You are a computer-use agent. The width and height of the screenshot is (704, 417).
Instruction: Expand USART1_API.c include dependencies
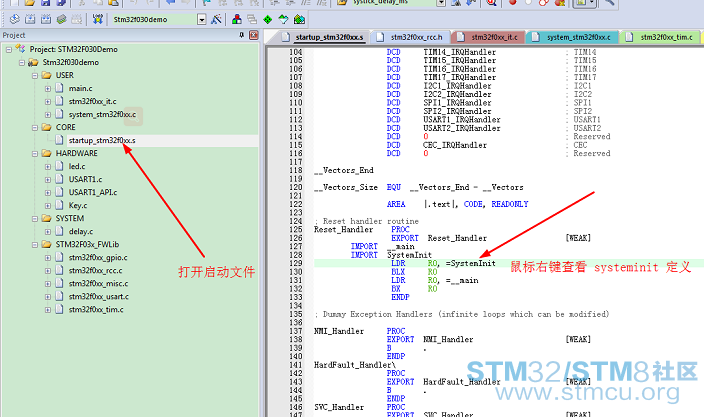click(x=48, y=193)
